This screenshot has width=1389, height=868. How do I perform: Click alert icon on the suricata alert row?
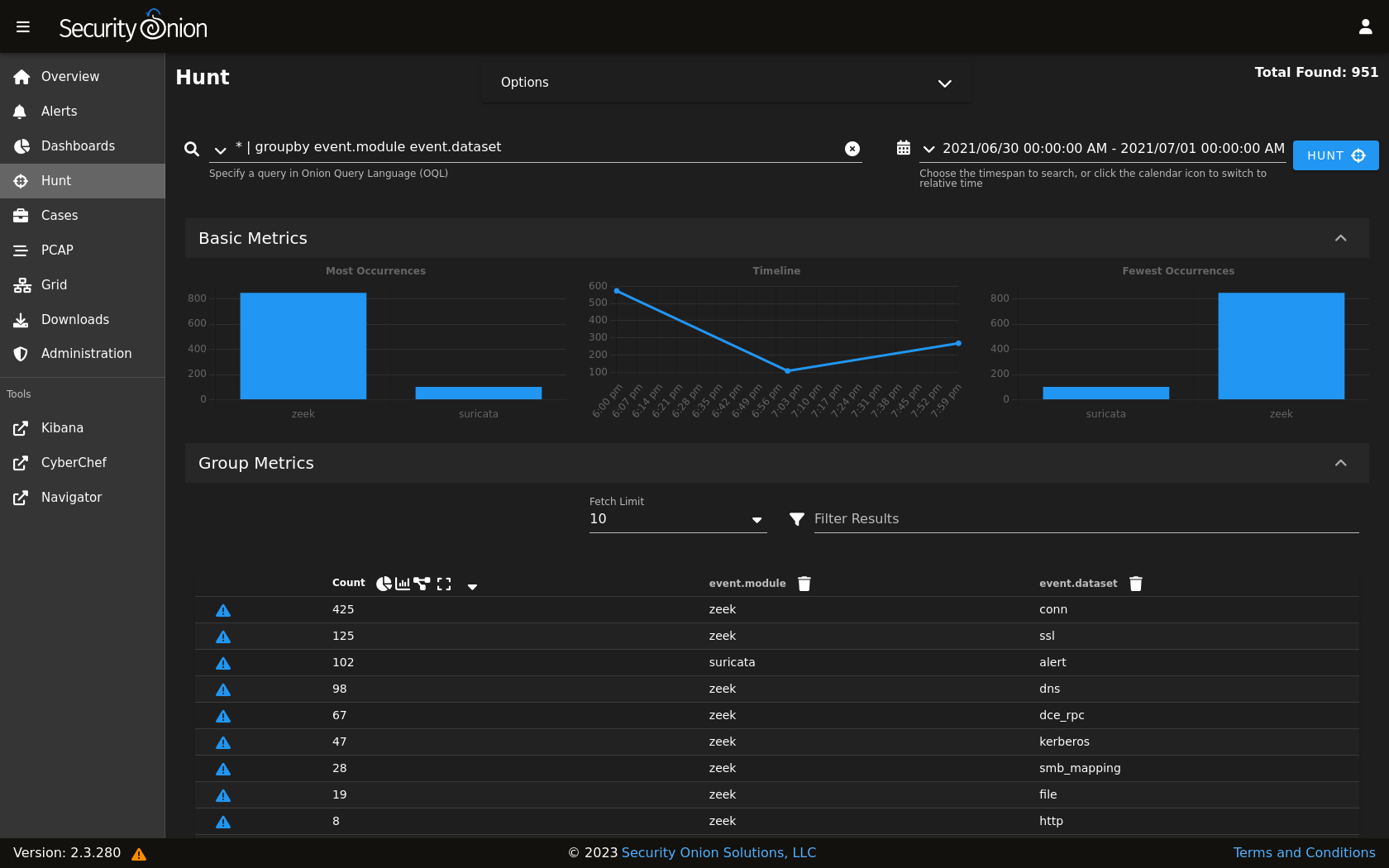(x=223, y=663)
